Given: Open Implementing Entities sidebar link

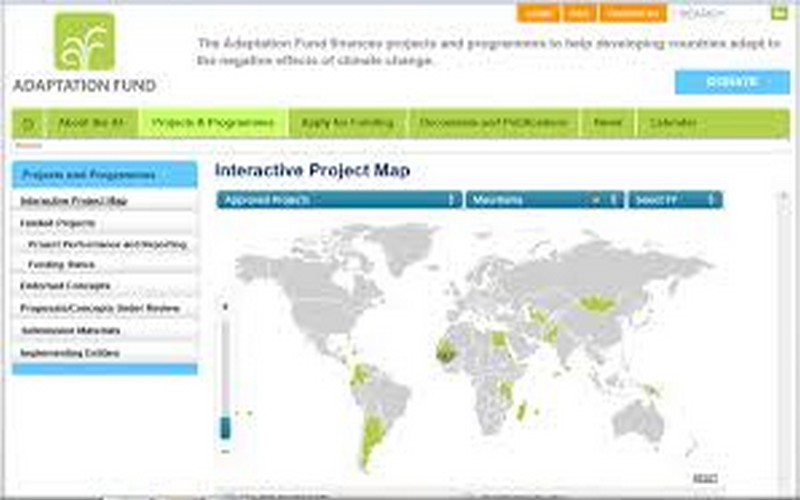Looking at the screenshot, I should [x=70, y=353].
